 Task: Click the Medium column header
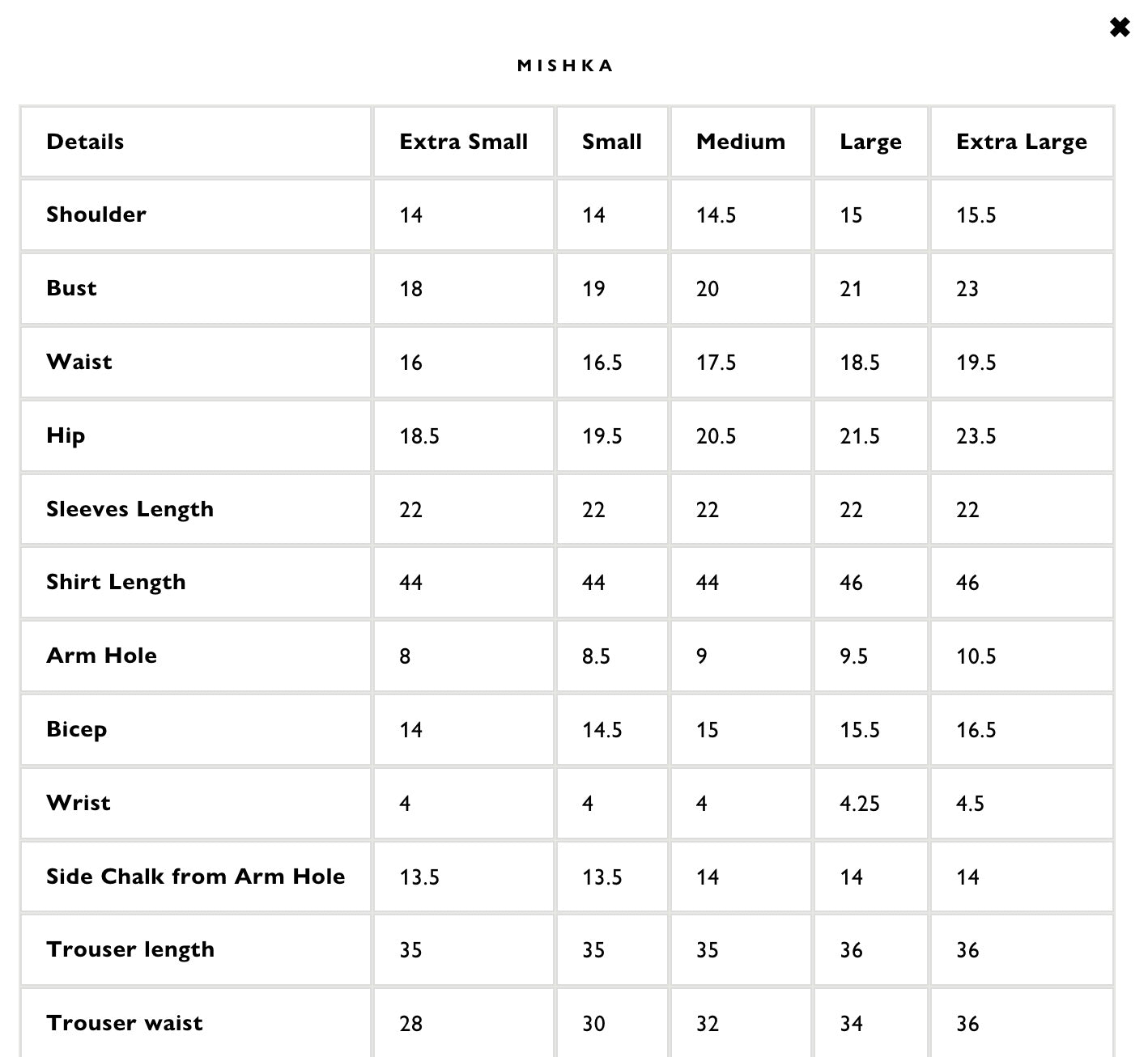tap(740, 142)
